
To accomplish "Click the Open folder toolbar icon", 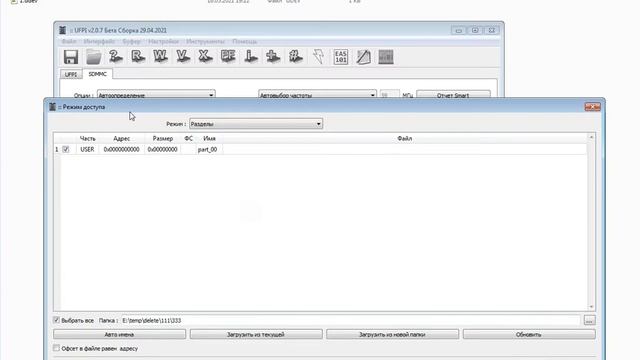I will tap(93, 57).
